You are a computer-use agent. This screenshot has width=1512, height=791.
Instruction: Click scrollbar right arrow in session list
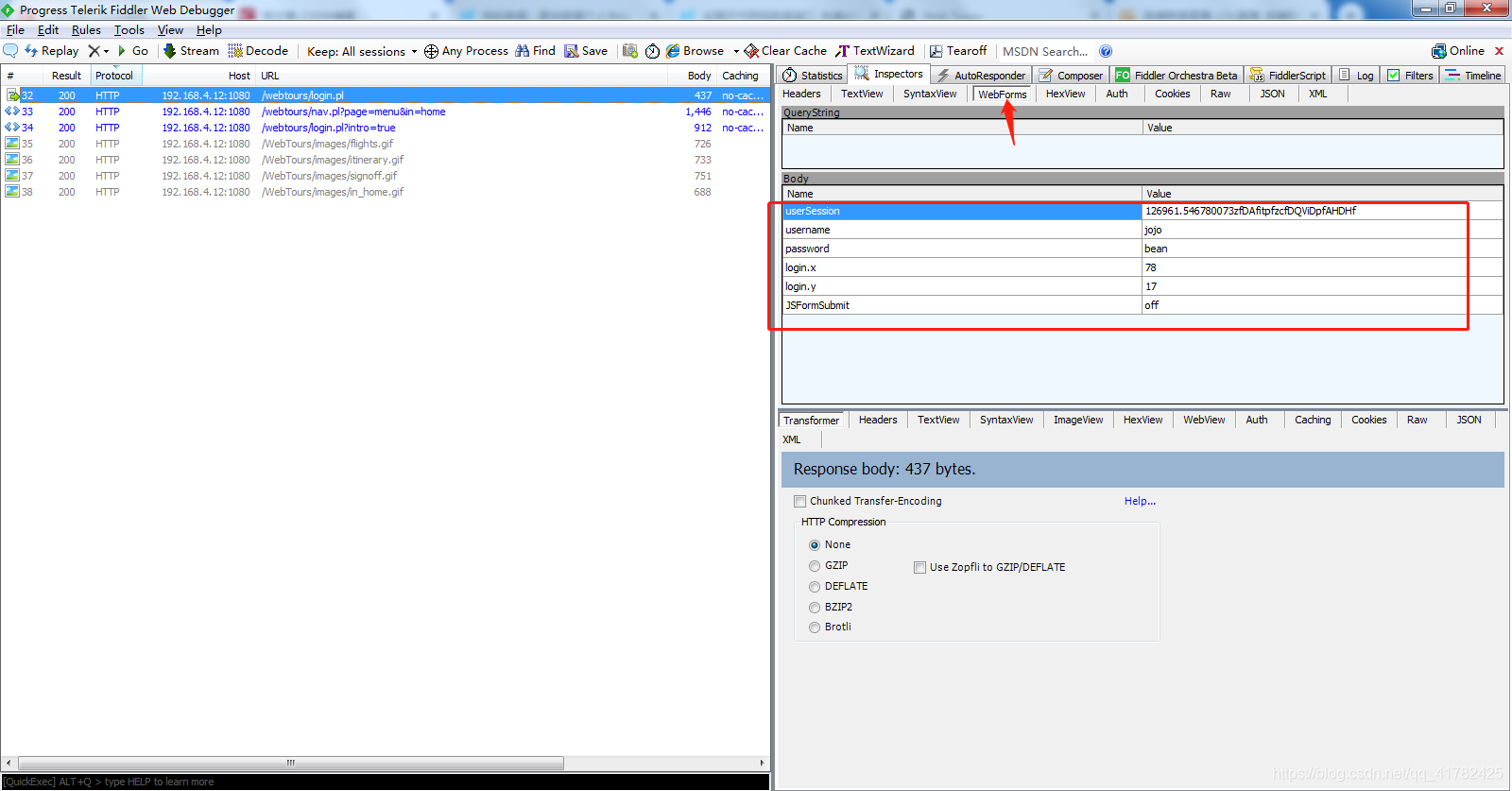(x=762, y=763)
